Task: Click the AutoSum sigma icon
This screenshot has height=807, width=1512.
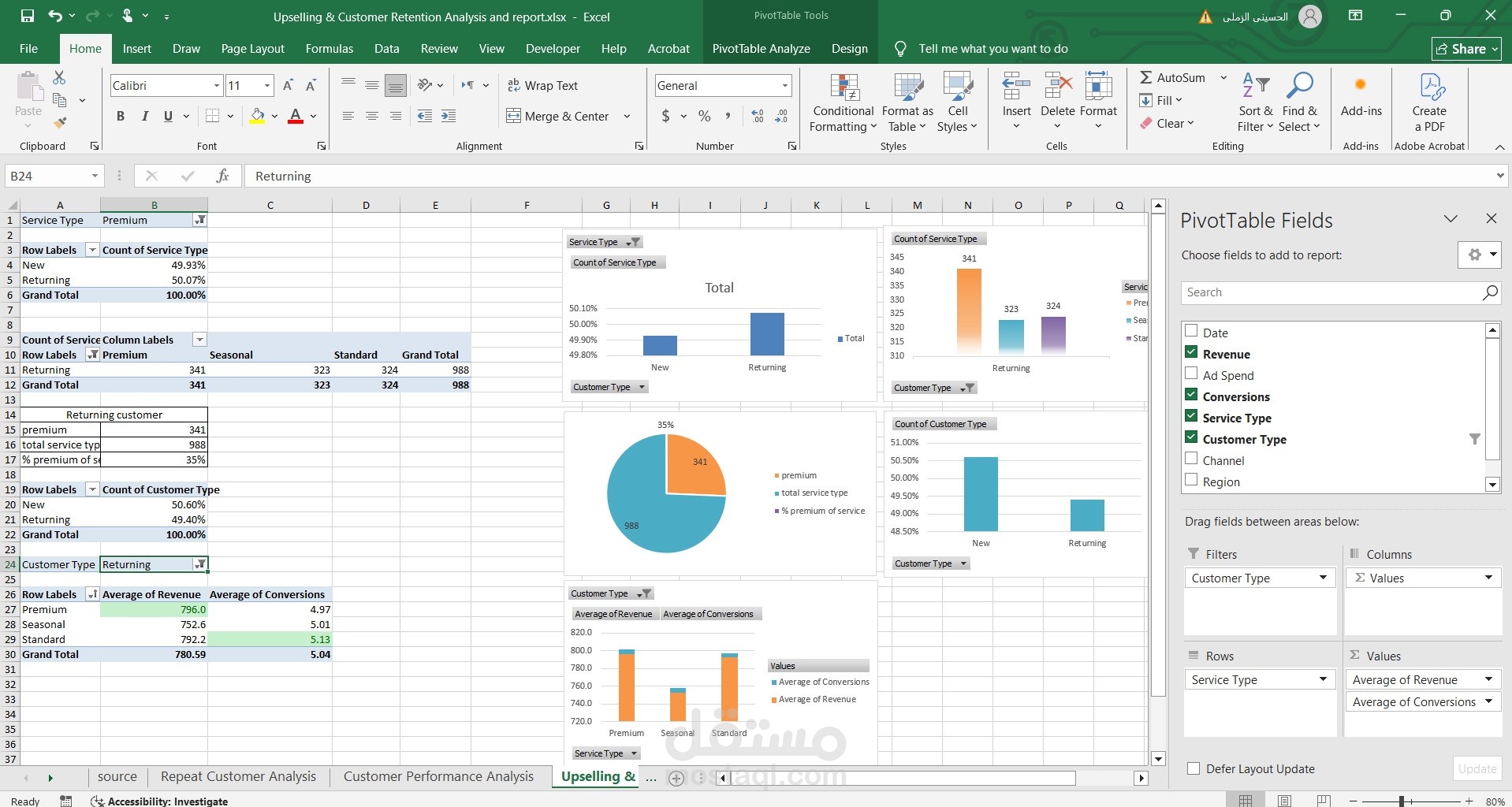Action: pos(1146,77)
